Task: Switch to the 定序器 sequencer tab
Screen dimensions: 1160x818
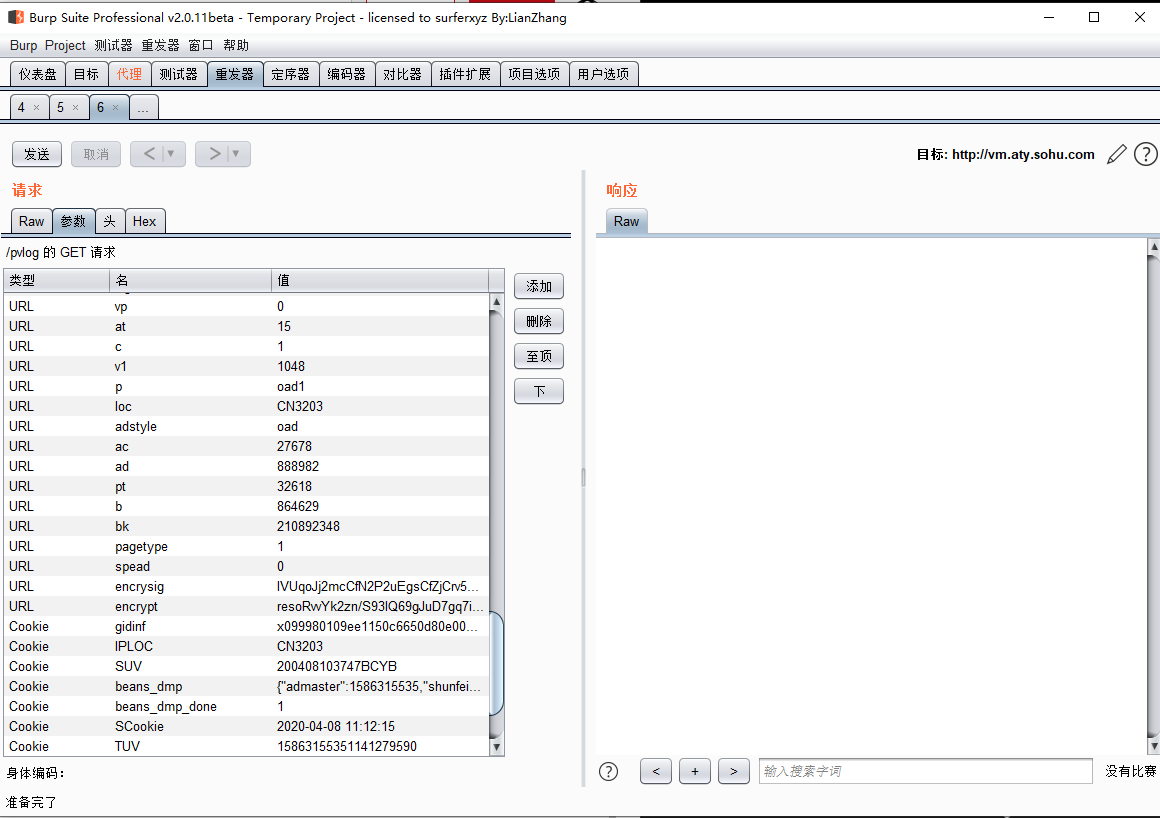Action: tap(291, 74)
